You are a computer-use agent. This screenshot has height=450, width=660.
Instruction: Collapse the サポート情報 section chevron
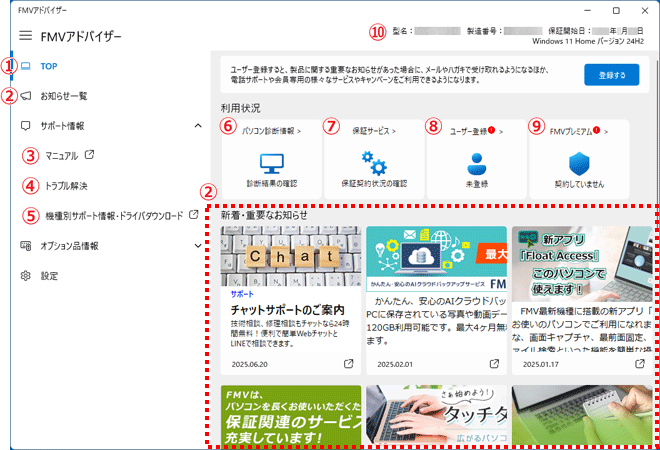click(x=198, y=126)
